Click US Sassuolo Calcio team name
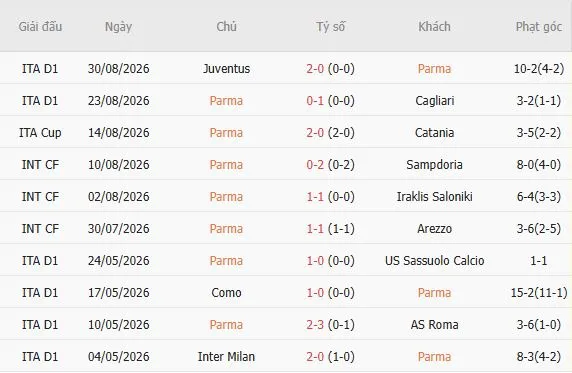The height and width of the screenshot is (373, 572). tap(434, 261)
